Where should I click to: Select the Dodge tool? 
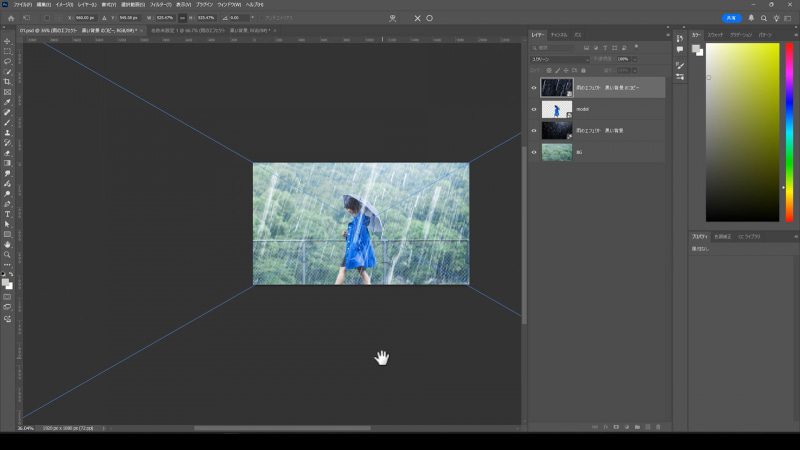[7, 194]
